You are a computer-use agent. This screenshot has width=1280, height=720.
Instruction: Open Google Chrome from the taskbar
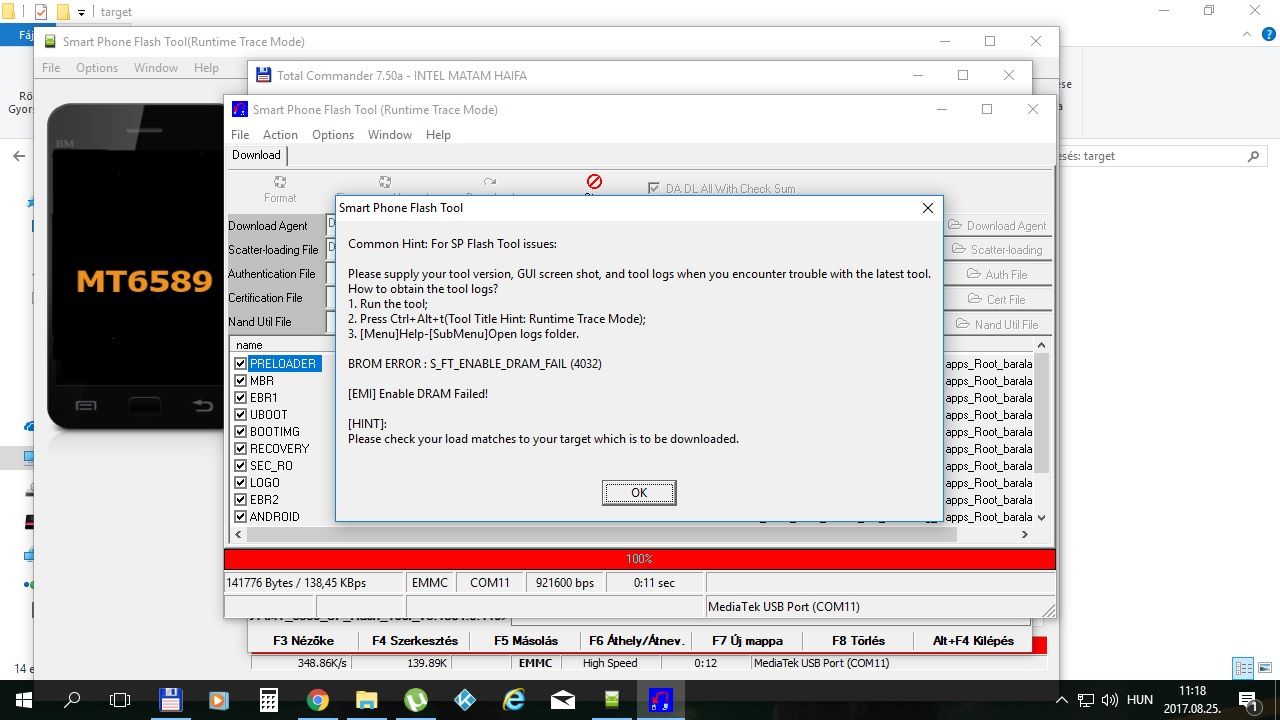coord(317,700)
